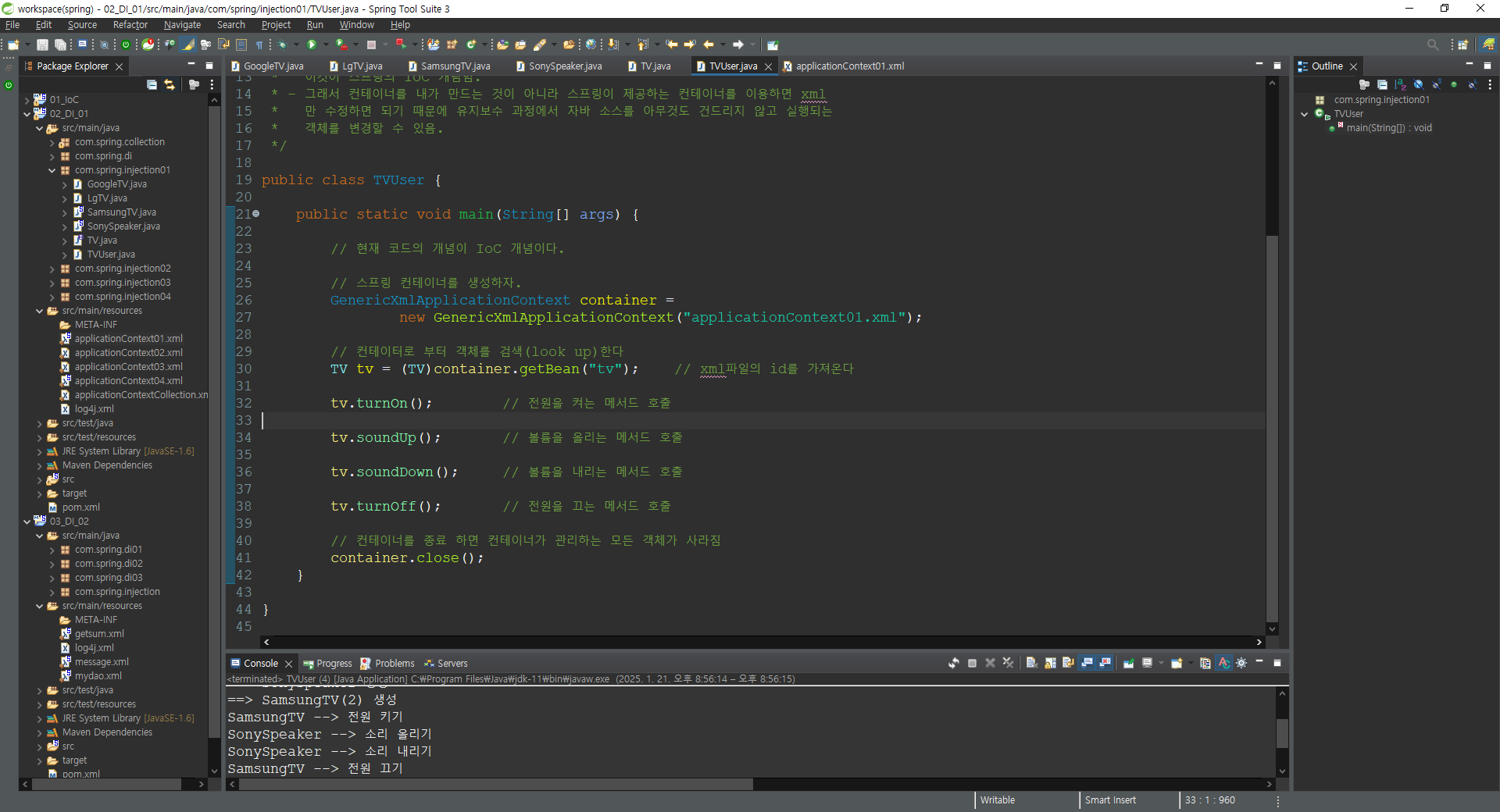Click the Save icon in the main toolbar

click(x=42, y=45)
